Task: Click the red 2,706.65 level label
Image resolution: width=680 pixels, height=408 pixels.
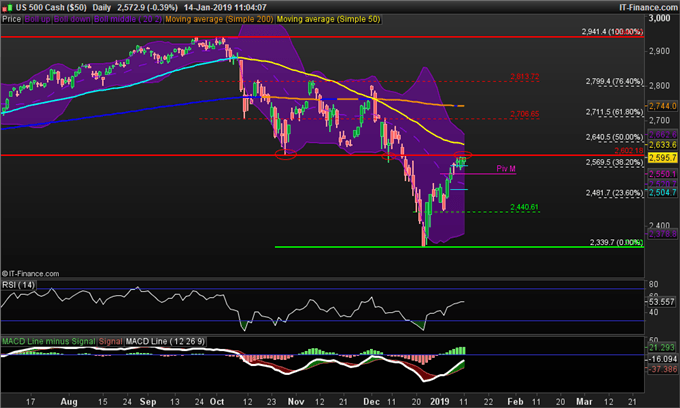Action: [x=525, y=114]
